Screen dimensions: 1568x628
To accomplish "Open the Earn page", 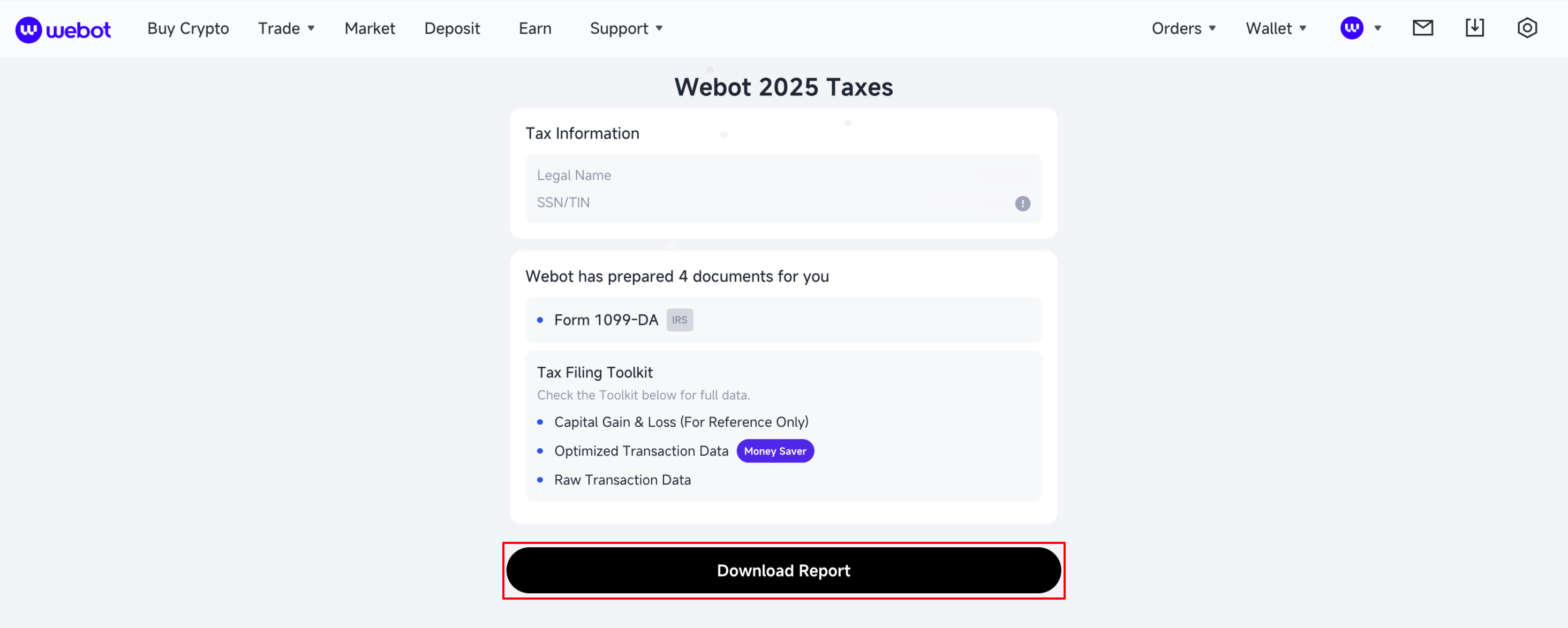I will (x=534, y=28).
